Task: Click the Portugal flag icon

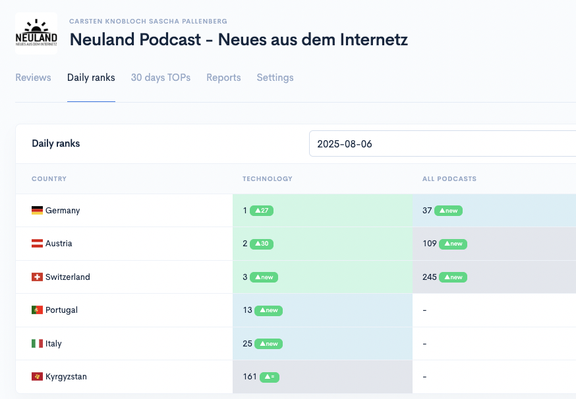Action: 37,310
